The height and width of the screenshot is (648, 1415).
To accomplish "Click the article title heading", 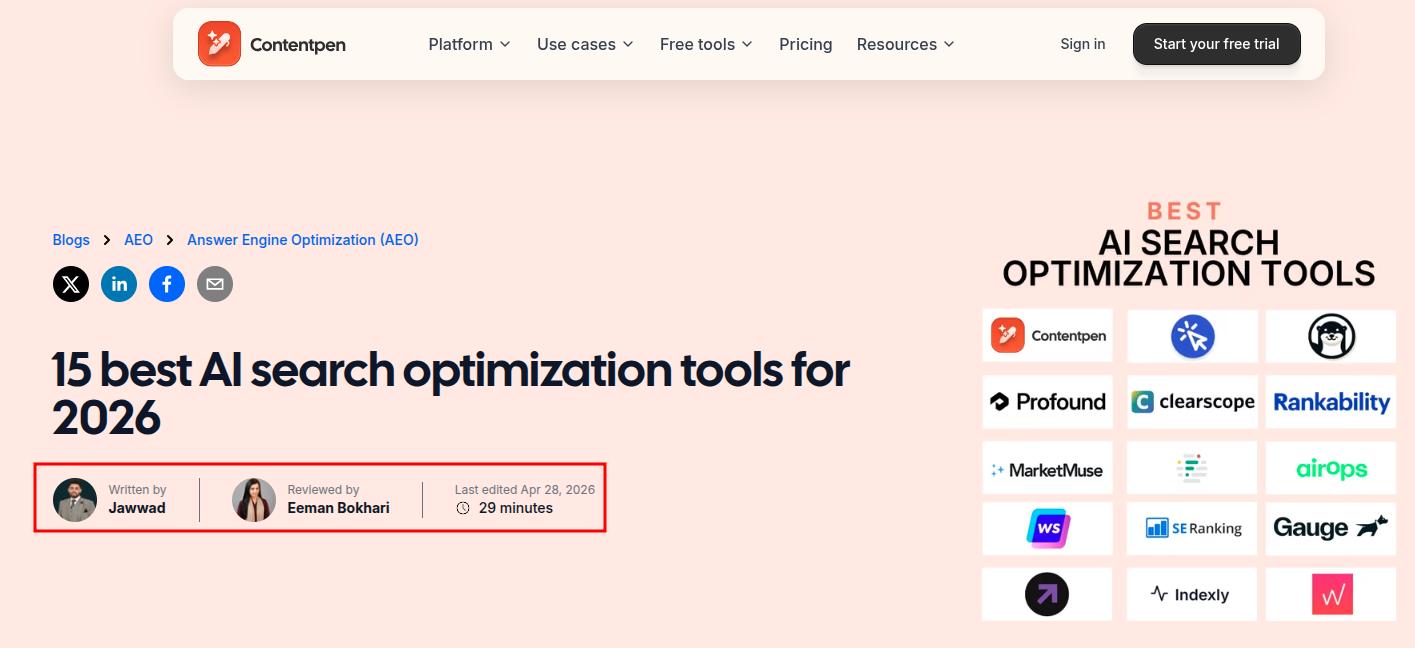I will 451,393.
